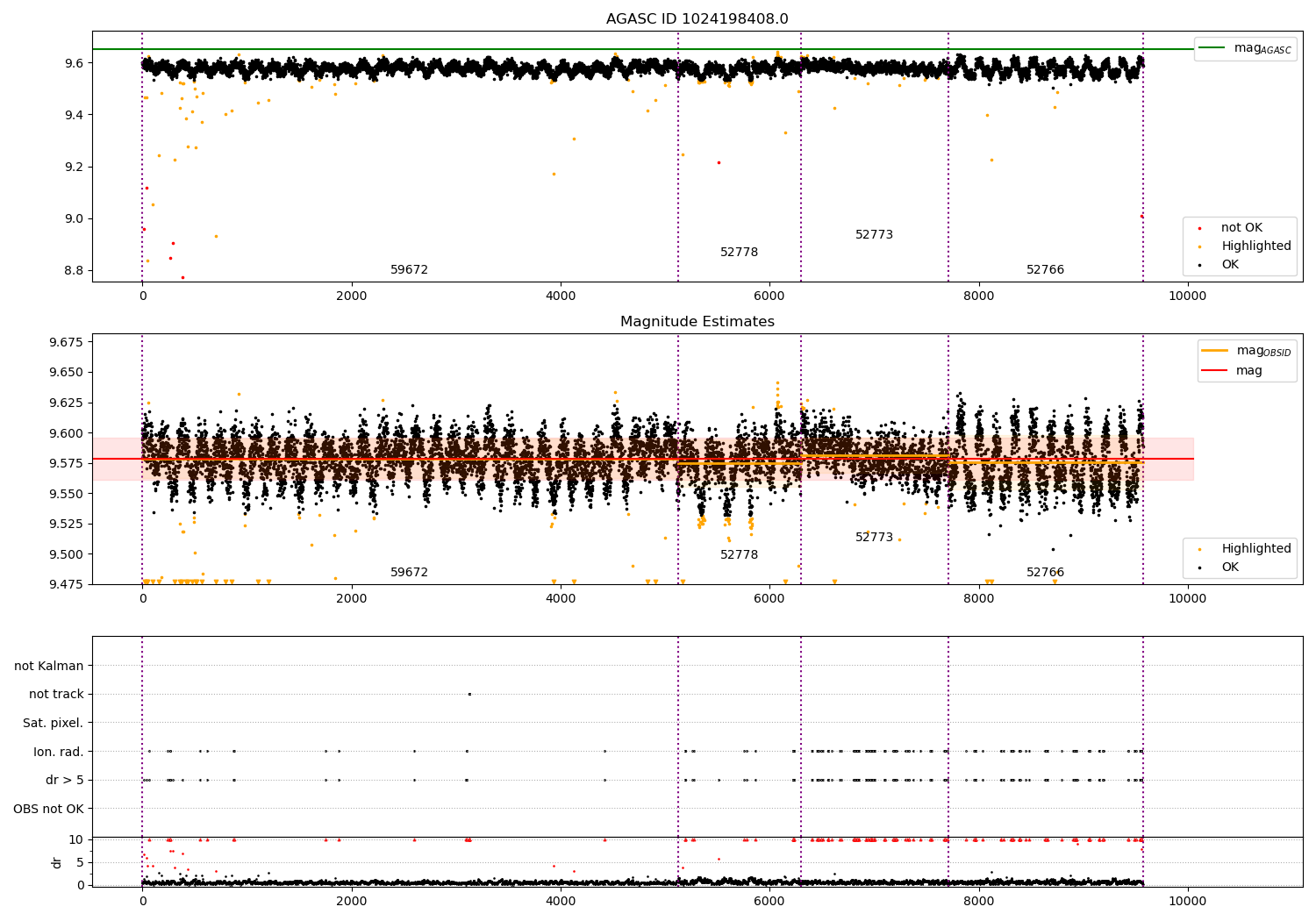1316x921 pixels.
Task: Click y-axis tick 9.475 in middle panel
Action: point(67,584)
